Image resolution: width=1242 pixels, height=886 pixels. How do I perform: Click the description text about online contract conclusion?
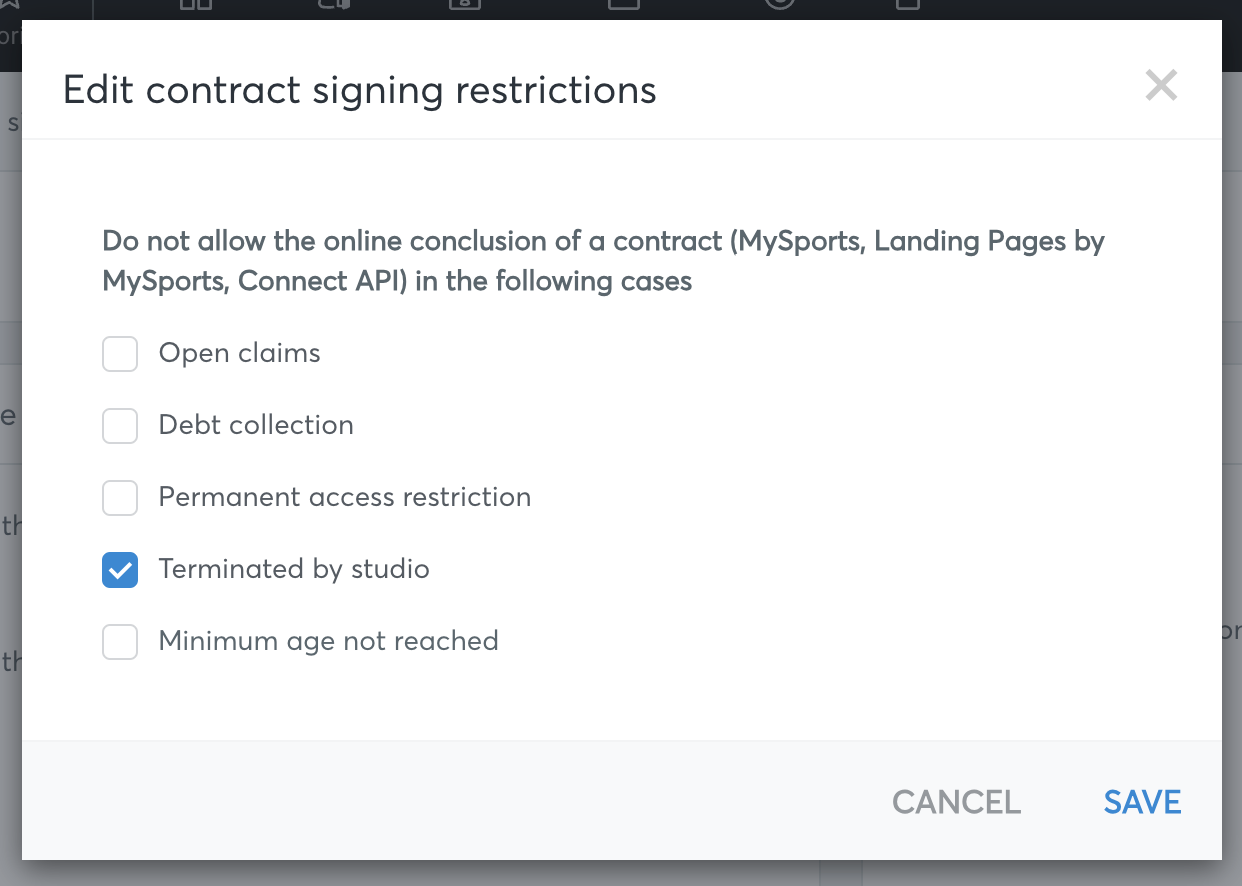pos(603,261)
